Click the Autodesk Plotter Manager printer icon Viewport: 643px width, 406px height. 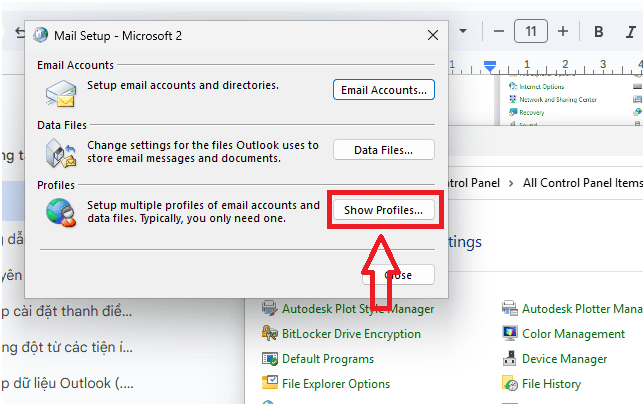pyautogui.click(x=510, y=308)
